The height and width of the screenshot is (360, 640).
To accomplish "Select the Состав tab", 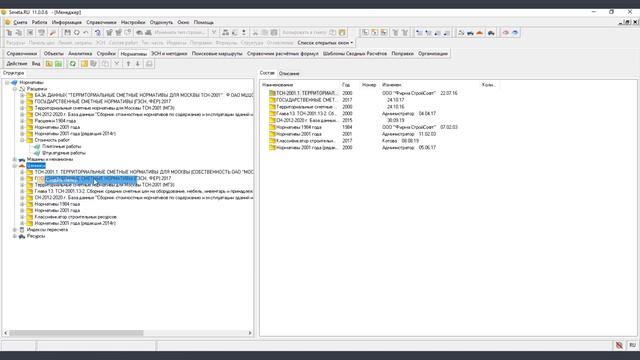I will point(267,73).
